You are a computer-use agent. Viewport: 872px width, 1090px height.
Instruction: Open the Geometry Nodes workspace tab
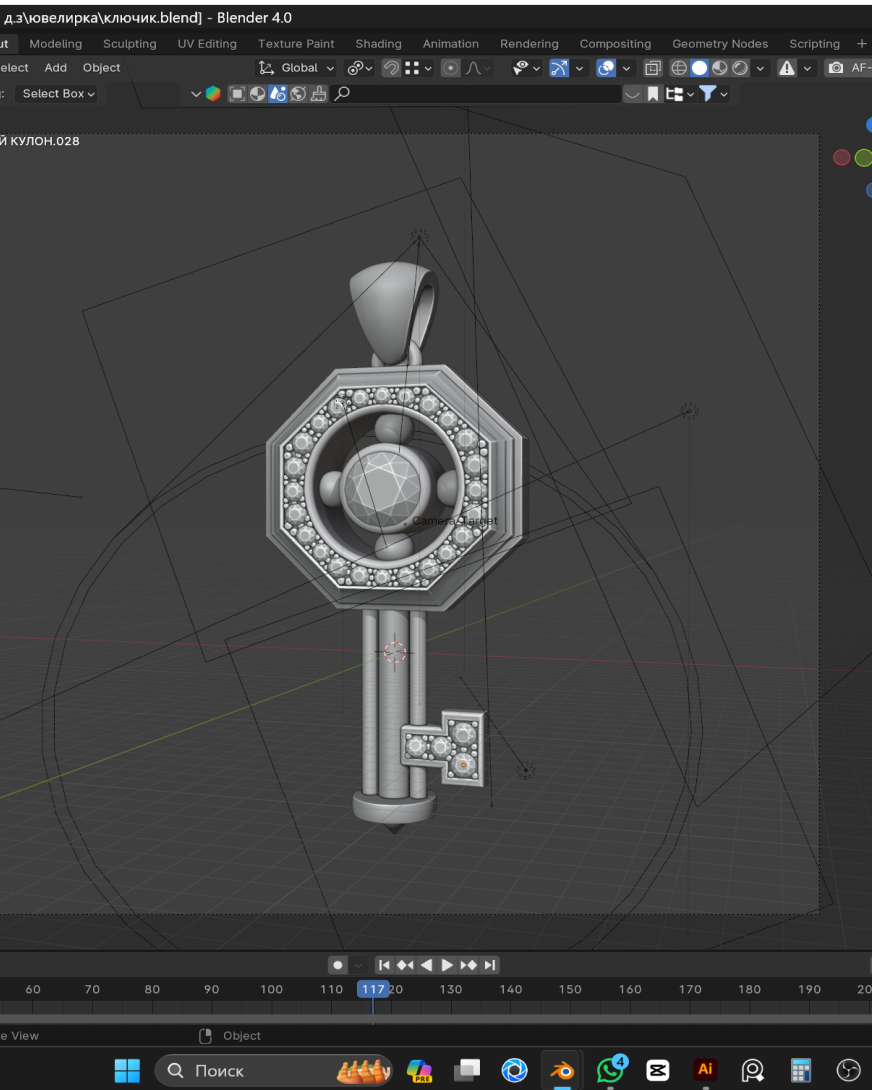pos(720,44)
